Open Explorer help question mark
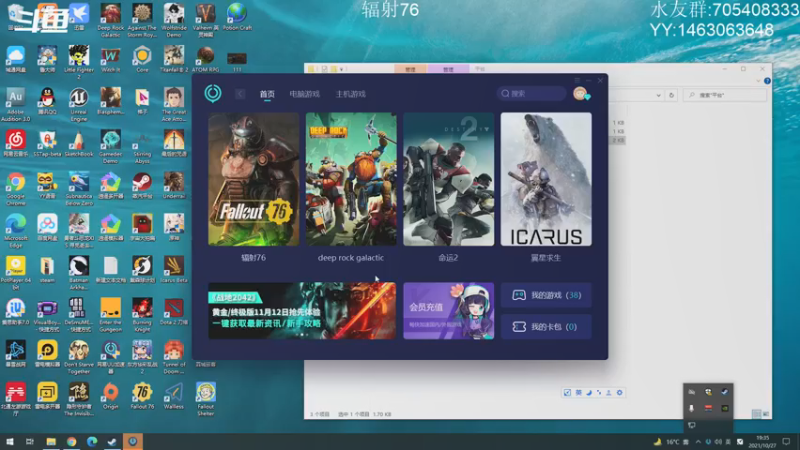Screen dimensions: 800x450 (x=767, y=81)
